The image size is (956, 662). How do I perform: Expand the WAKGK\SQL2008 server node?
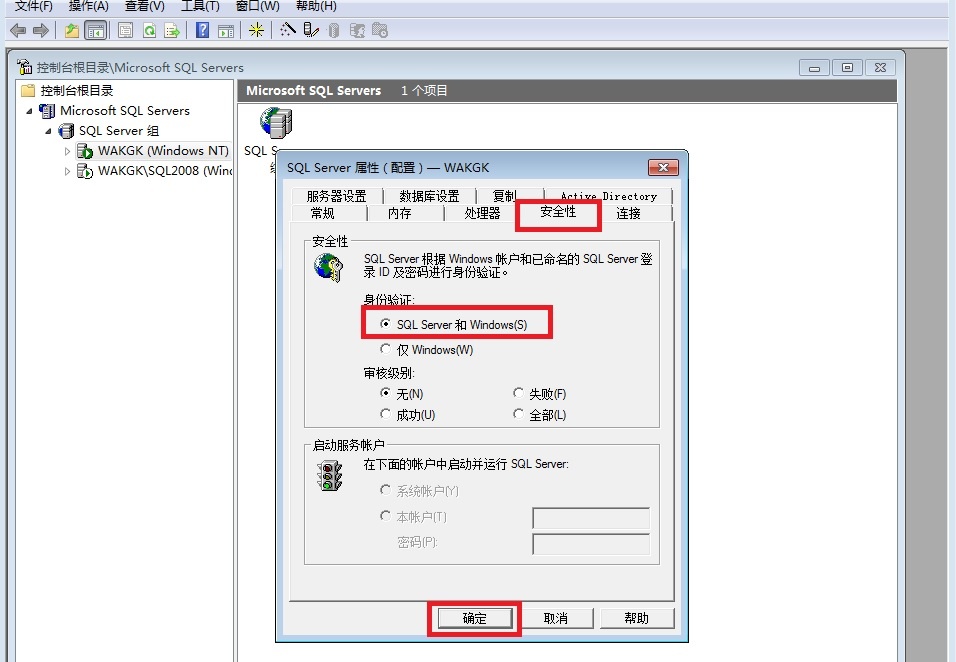pos(67,171)
